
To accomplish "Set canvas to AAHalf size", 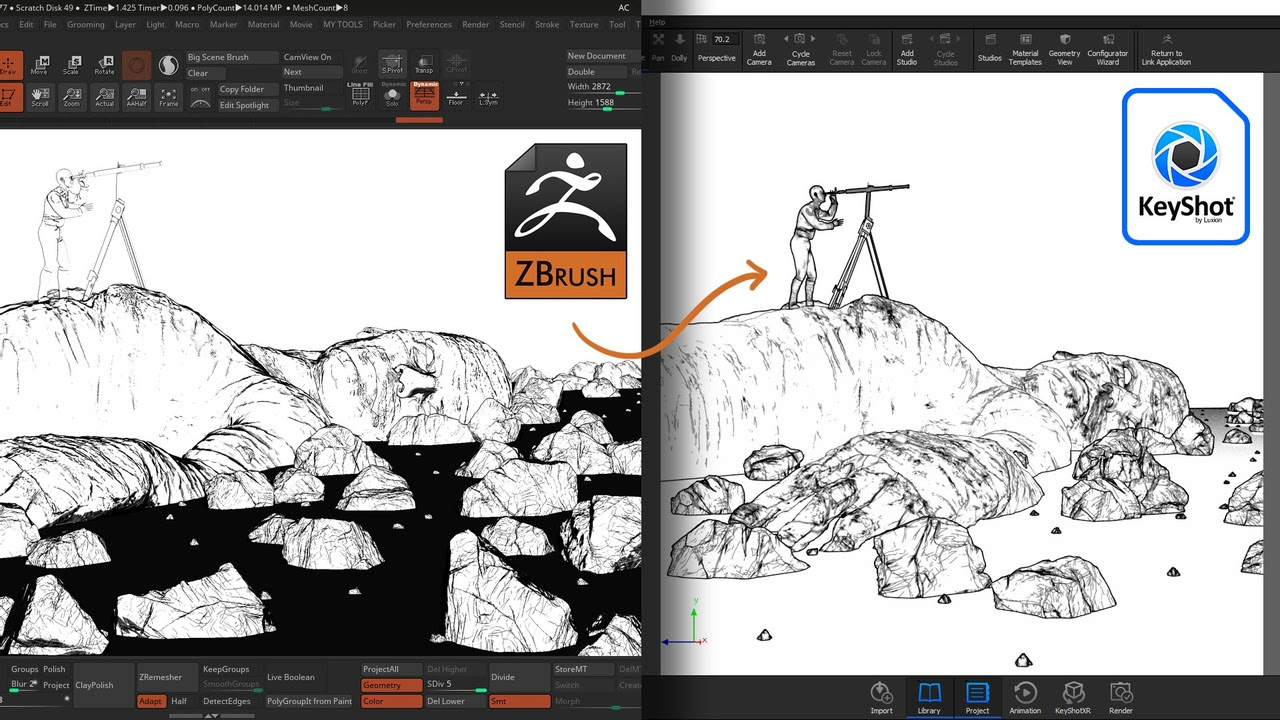I will coord(137,97).
